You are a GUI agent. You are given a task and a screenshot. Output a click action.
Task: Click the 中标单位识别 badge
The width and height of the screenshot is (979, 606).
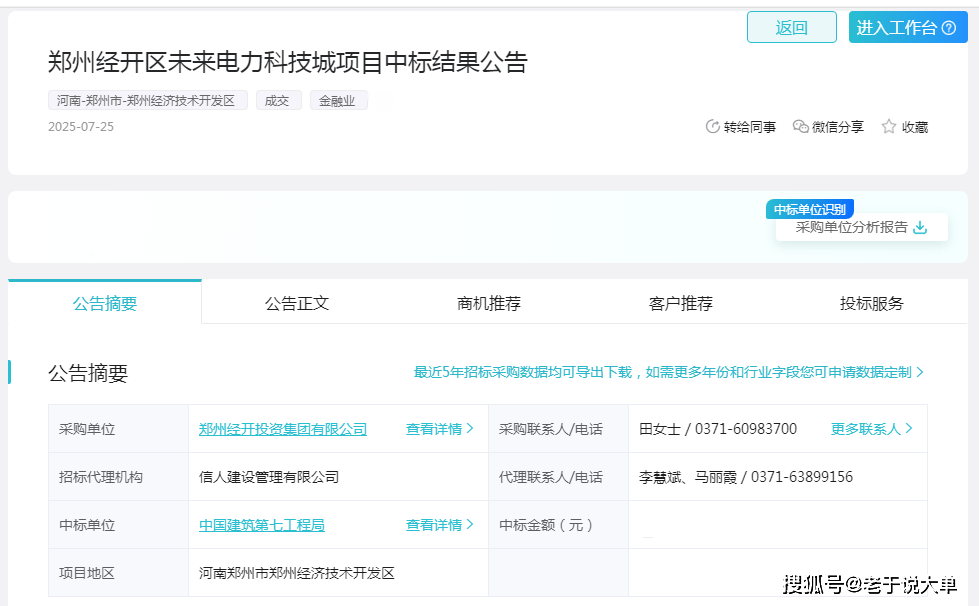pos(810,210)
